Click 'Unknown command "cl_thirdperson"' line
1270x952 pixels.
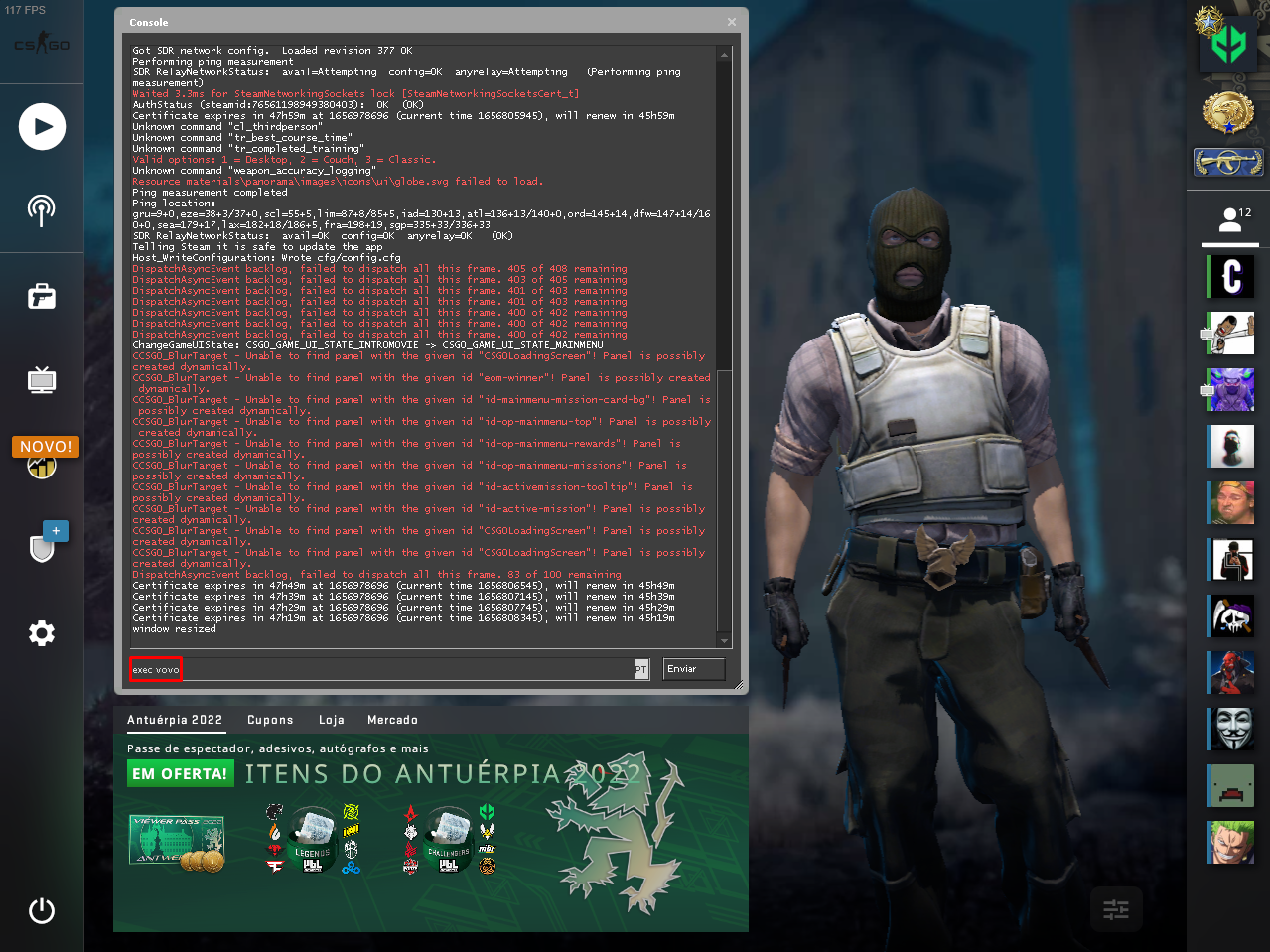(227, 127)
